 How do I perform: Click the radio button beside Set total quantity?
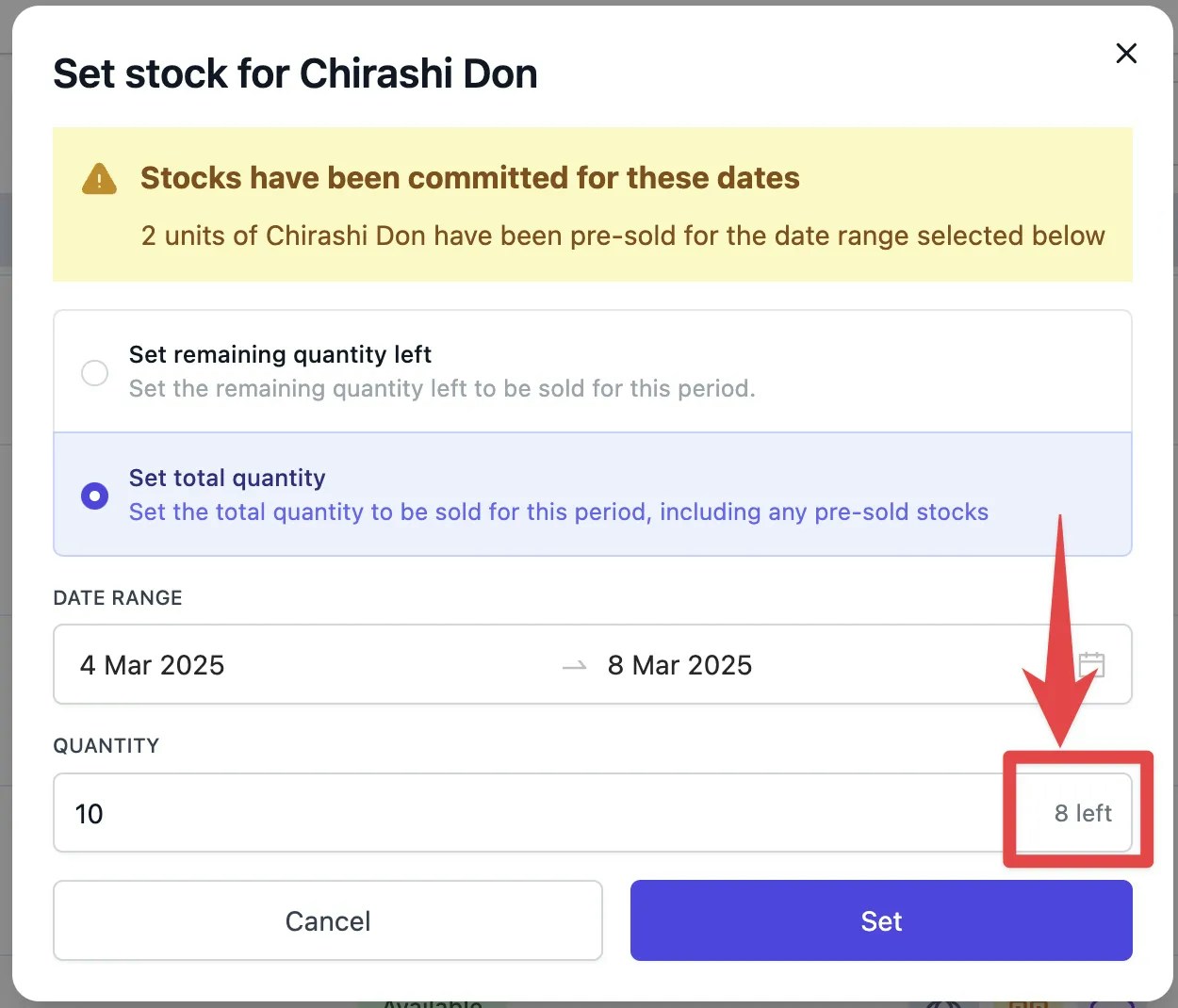pos(94,496)
